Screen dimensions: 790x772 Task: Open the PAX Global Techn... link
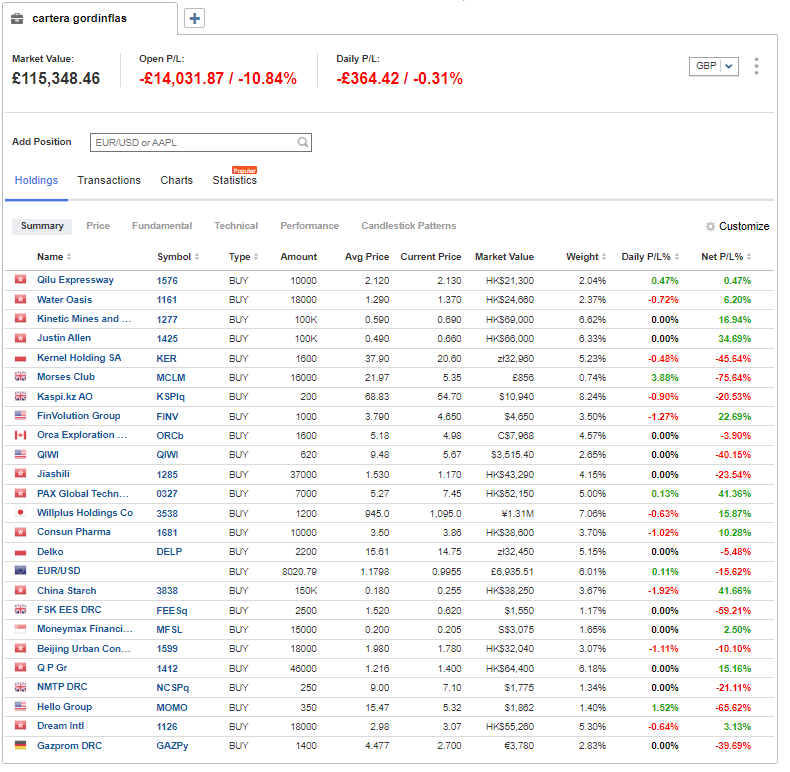coord(83,494)
